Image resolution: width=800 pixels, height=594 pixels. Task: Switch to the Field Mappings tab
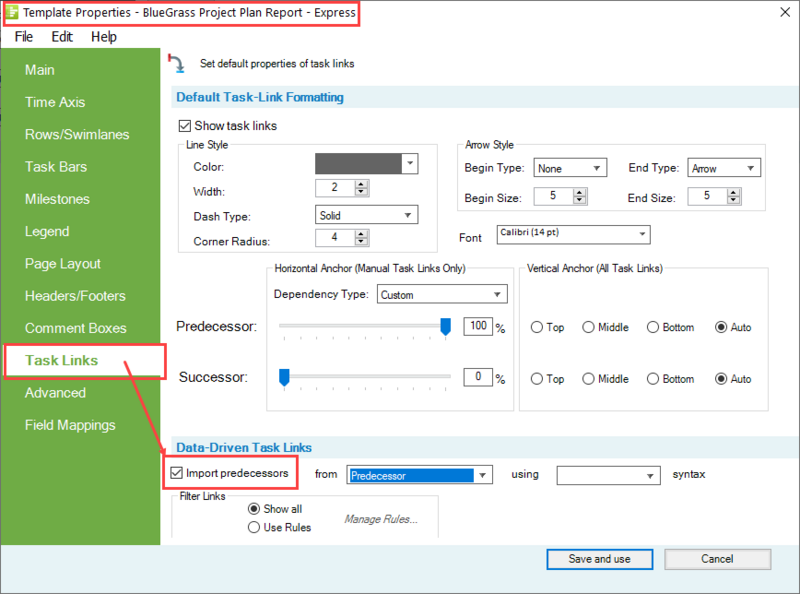70,425
